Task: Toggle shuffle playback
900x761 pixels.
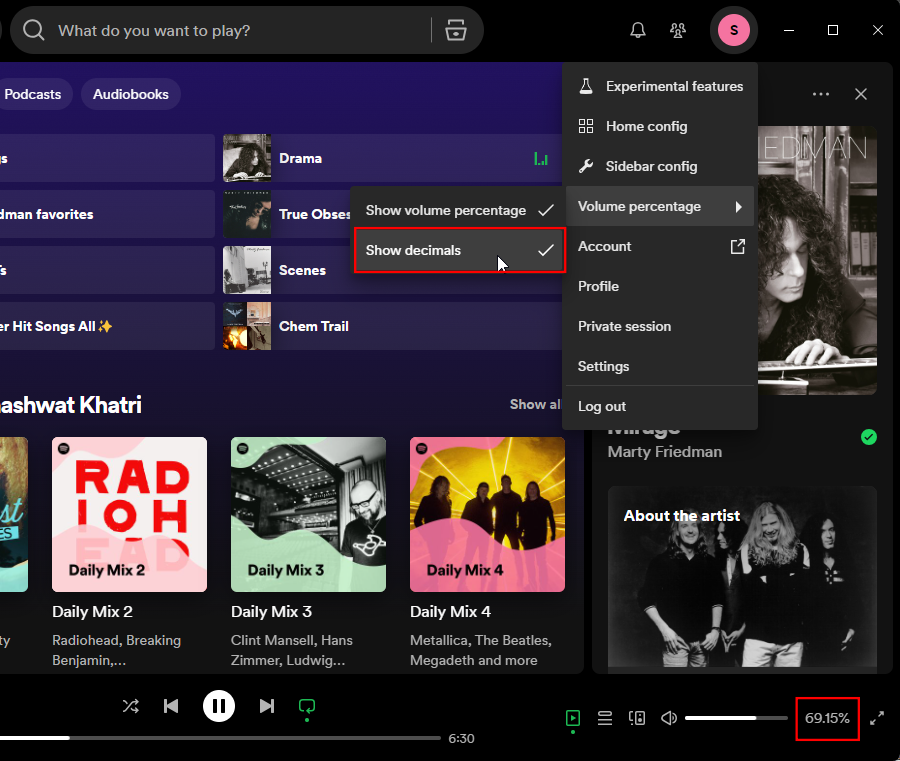Action: pyautogui.click(x=131, y=706)
